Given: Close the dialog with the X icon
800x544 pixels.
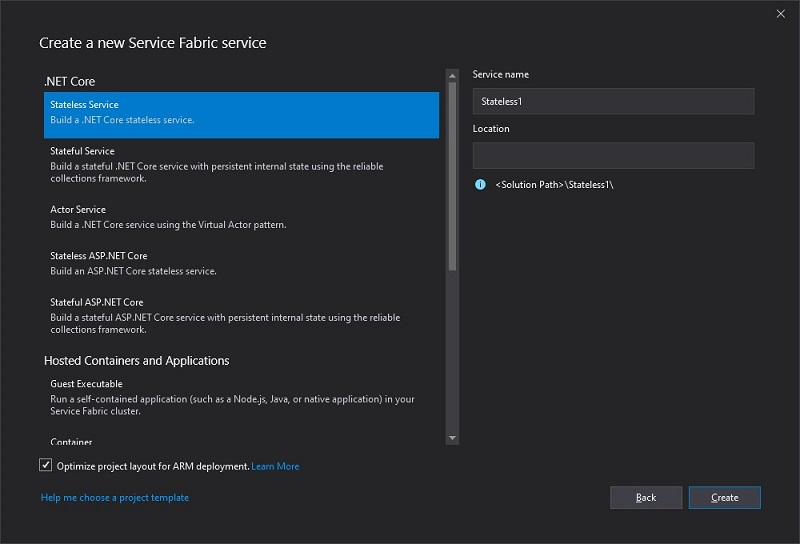Looking at the screenshot, I should 781,14.
